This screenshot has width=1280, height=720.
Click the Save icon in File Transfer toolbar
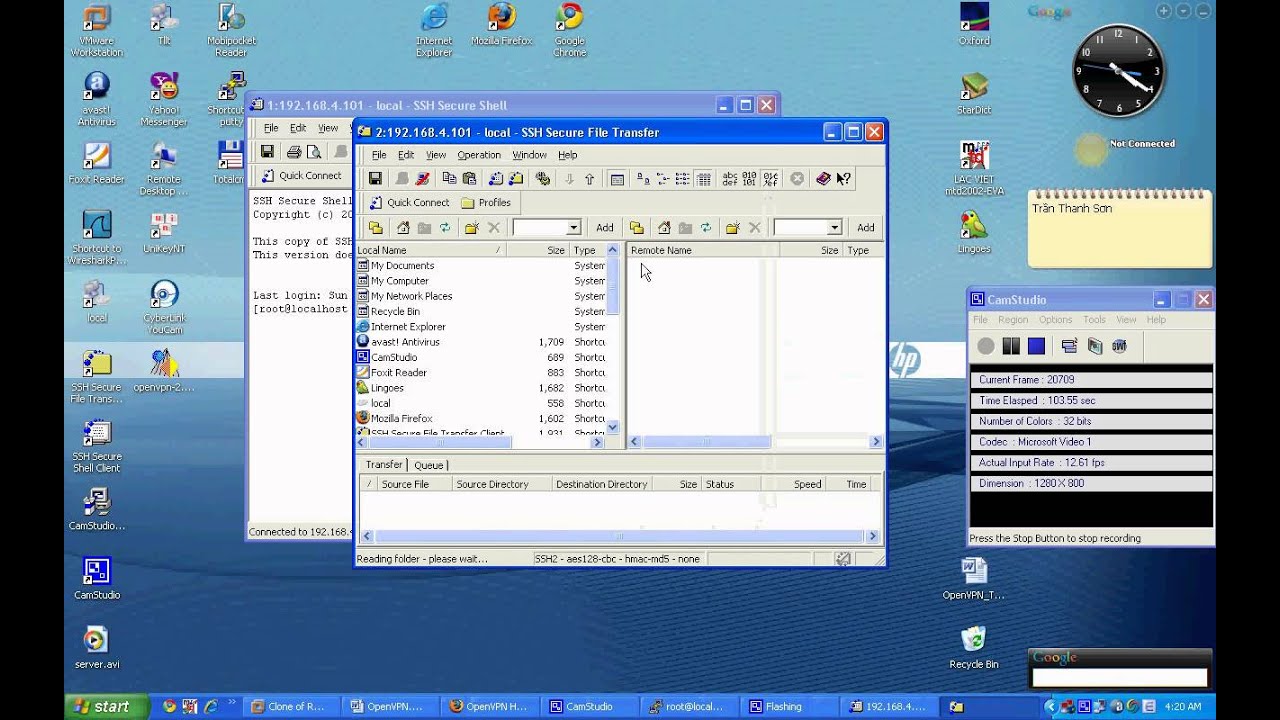(375, 179)
